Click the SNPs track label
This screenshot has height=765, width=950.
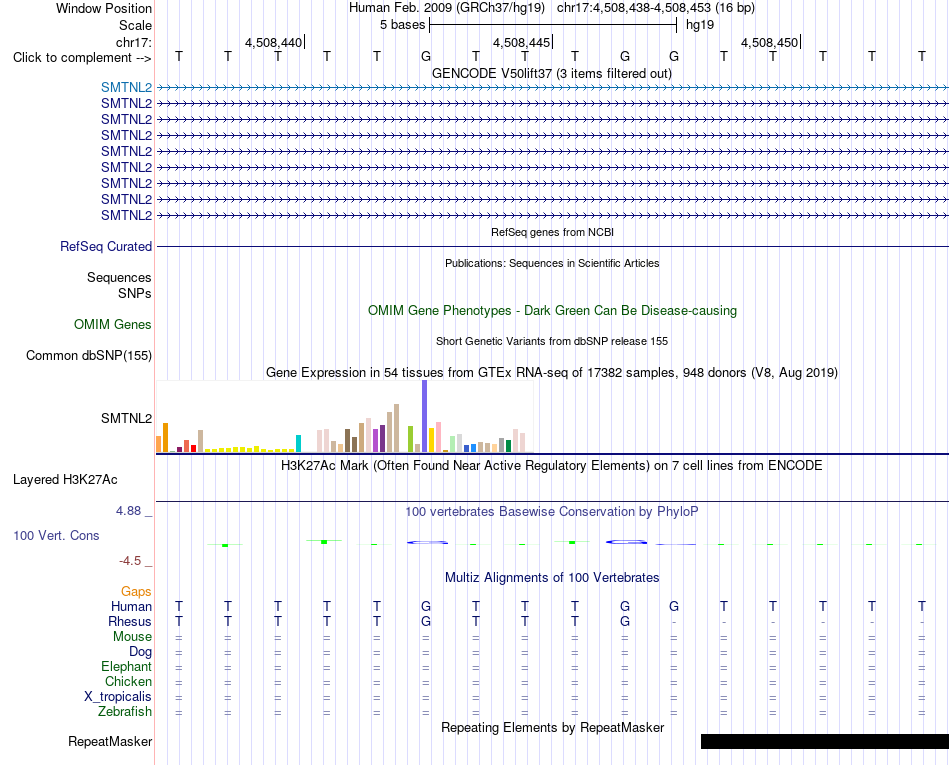coord(135,293)
